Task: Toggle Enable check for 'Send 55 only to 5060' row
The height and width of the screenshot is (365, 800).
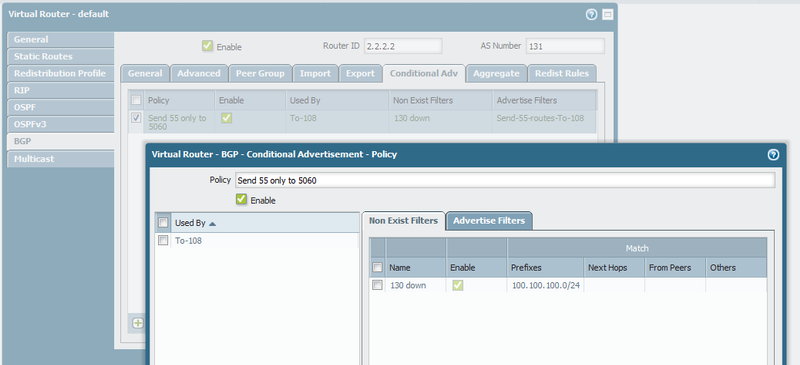Action: tap(227, 118)
